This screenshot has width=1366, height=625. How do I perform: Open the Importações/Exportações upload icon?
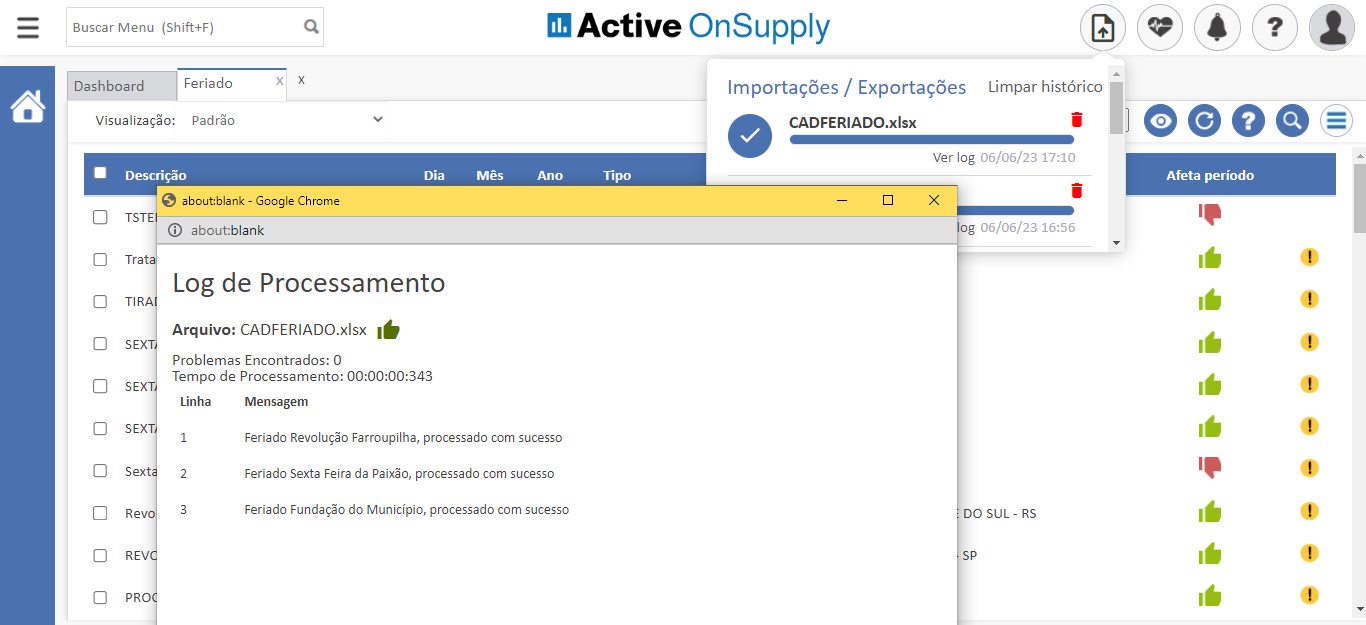[1102, 27]
